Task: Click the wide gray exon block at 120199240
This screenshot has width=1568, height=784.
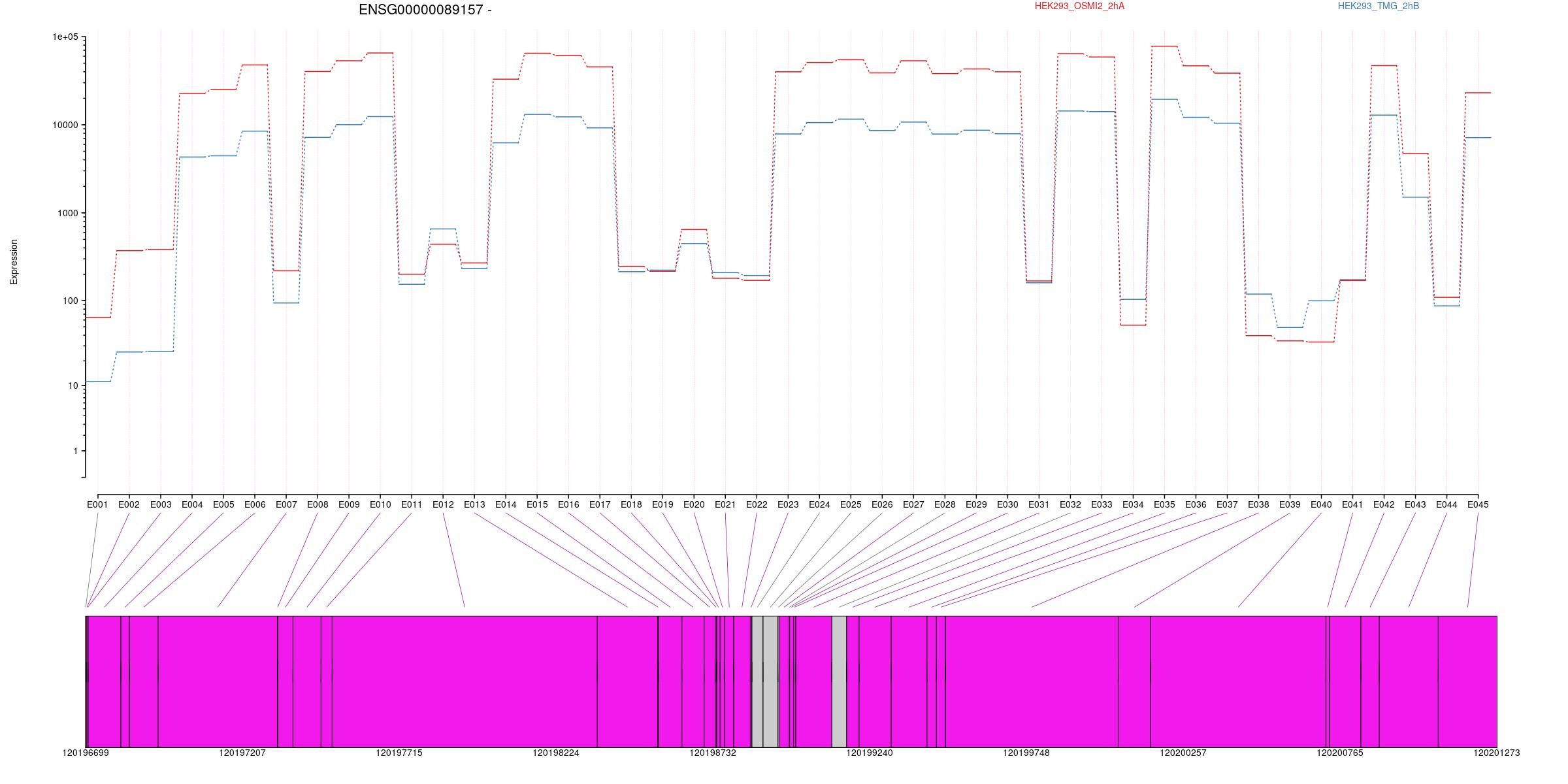Action: pyautogui.click(x=839, y=681)
